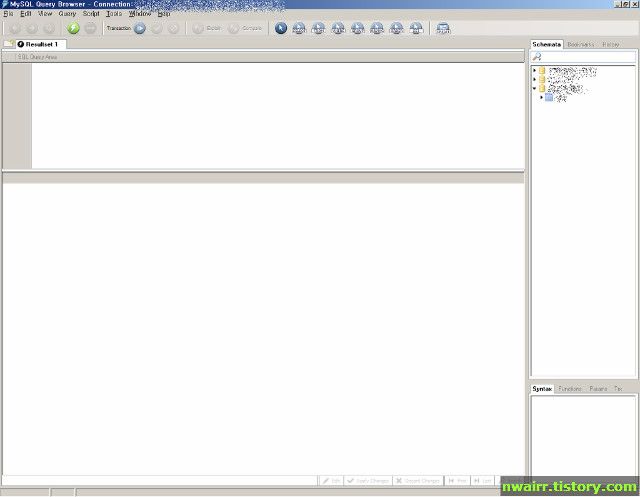Click the First row navigation button
Image resolution: width=640 pixels, height=497 pixels.
click(x=457, y=481)
